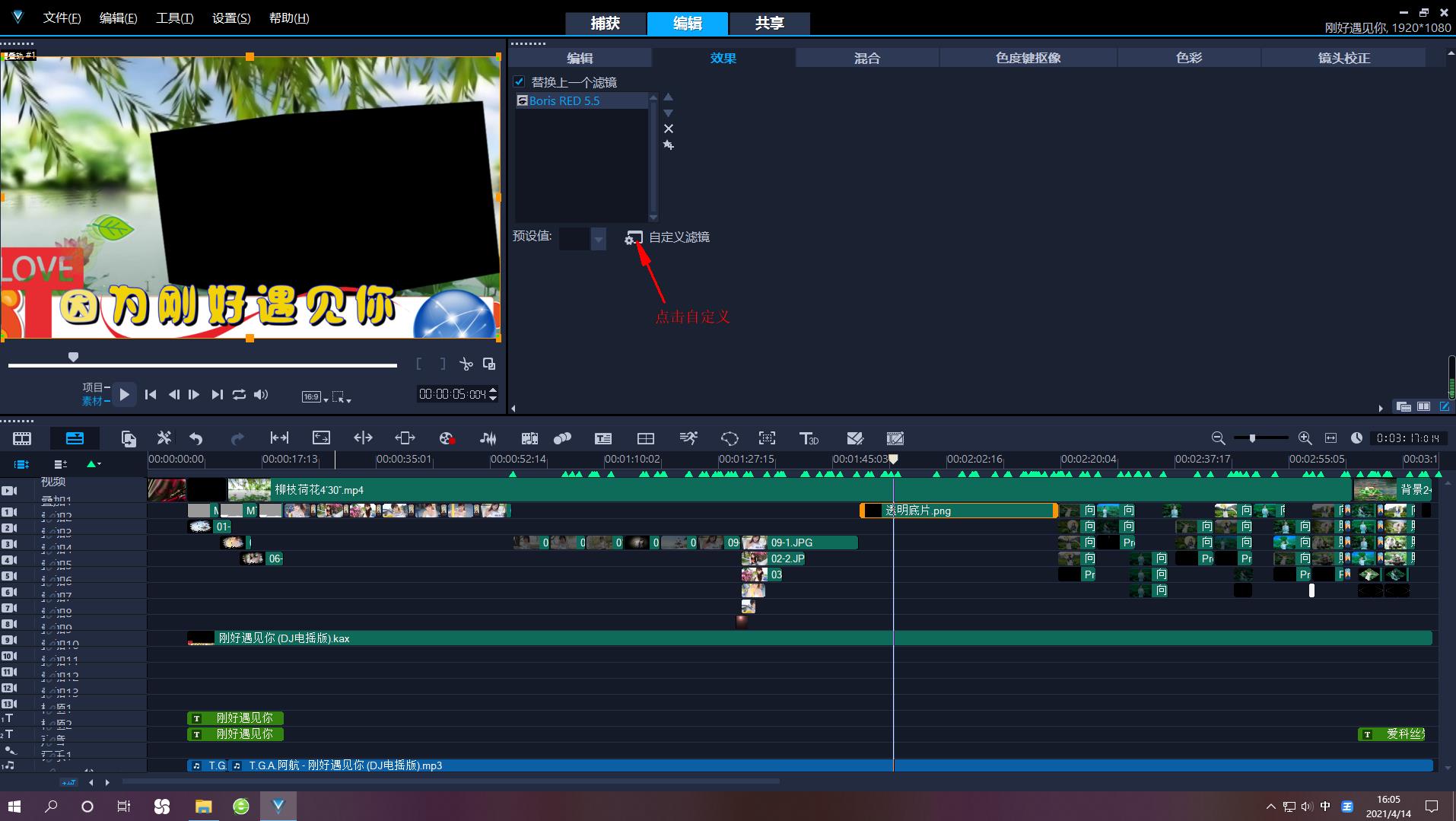Switch to the 捕获 workspace tab
1456x821 pixels.
tap(606, 23)
